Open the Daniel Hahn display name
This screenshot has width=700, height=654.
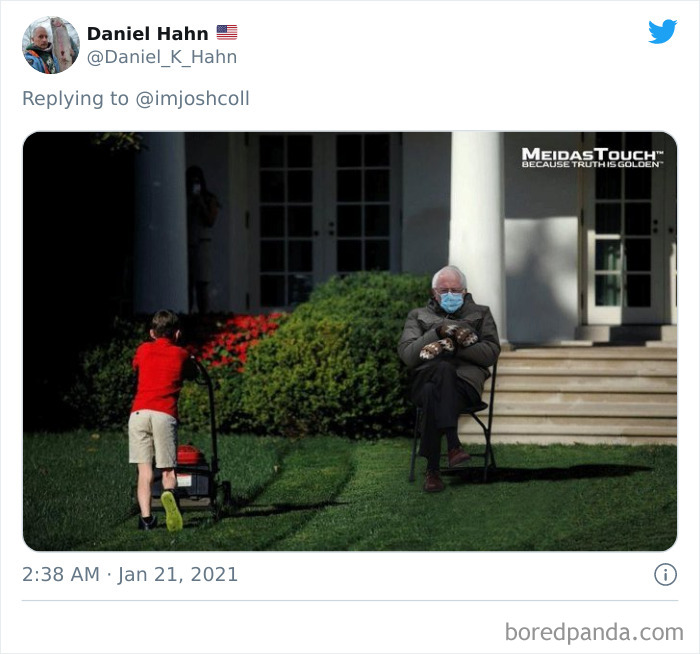(x=147, y=33)
